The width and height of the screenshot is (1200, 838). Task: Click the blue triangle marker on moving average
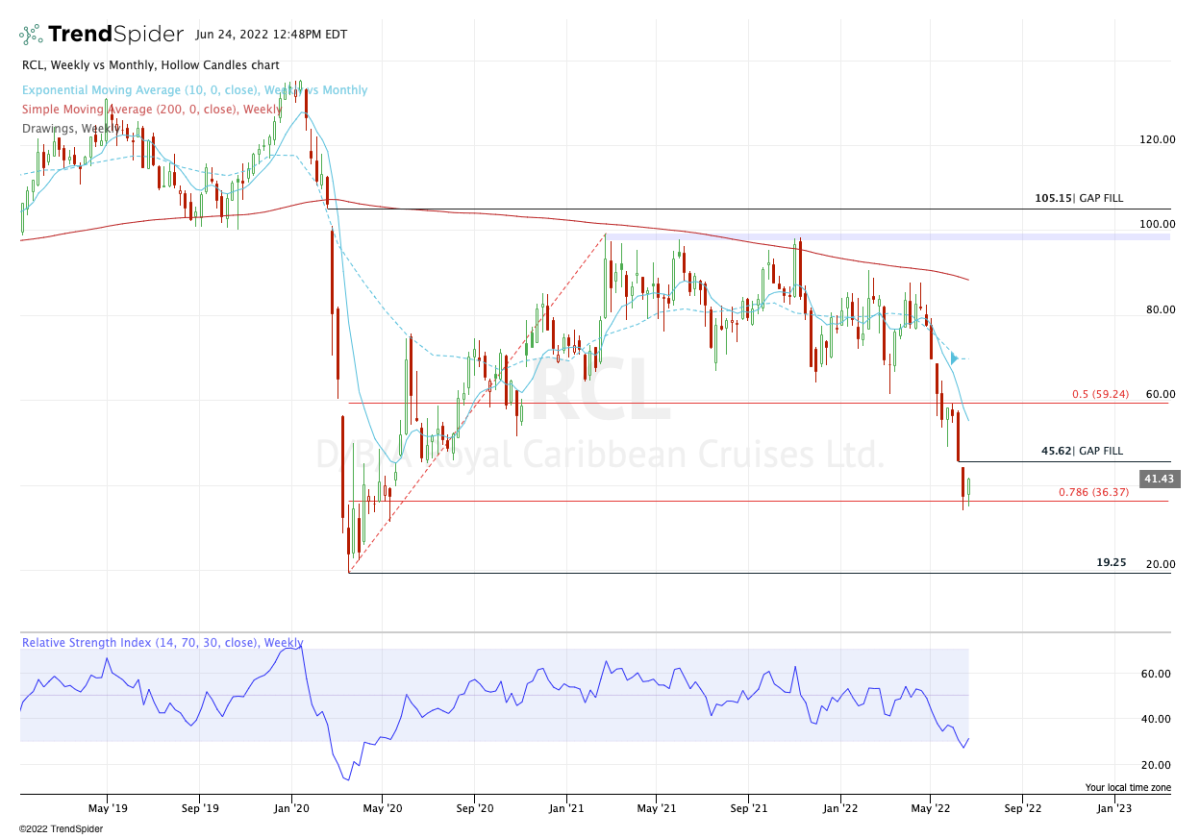pos(955,358)
